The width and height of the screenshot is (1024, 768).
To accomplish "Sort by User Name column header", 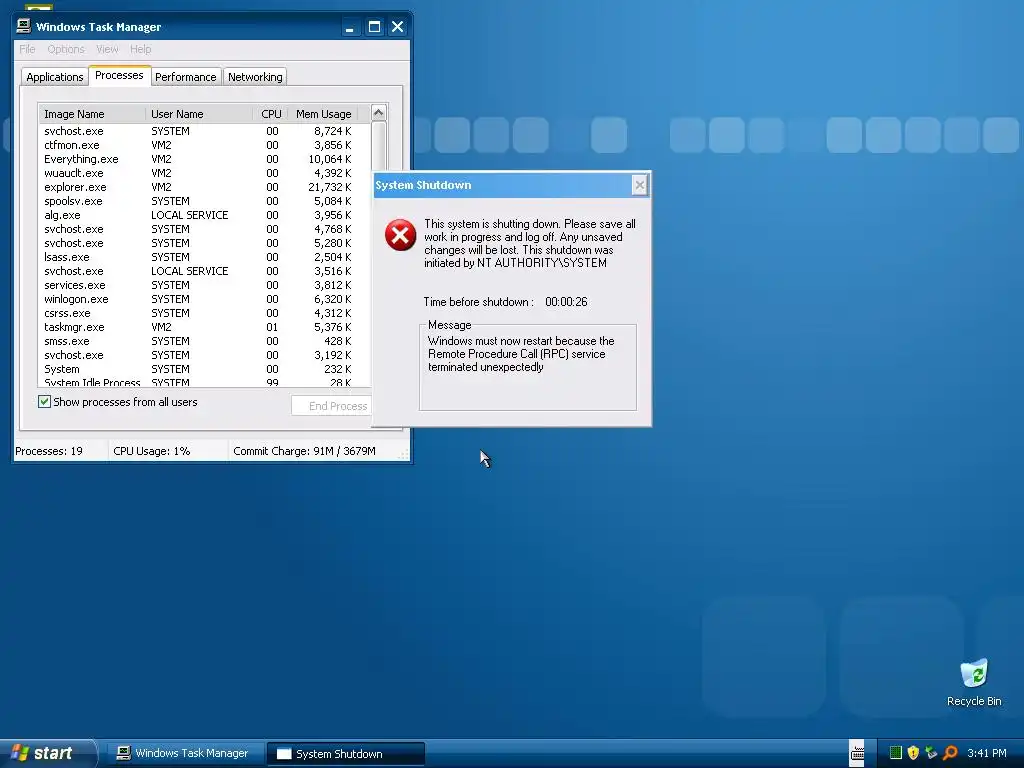I will click(199, 114).
